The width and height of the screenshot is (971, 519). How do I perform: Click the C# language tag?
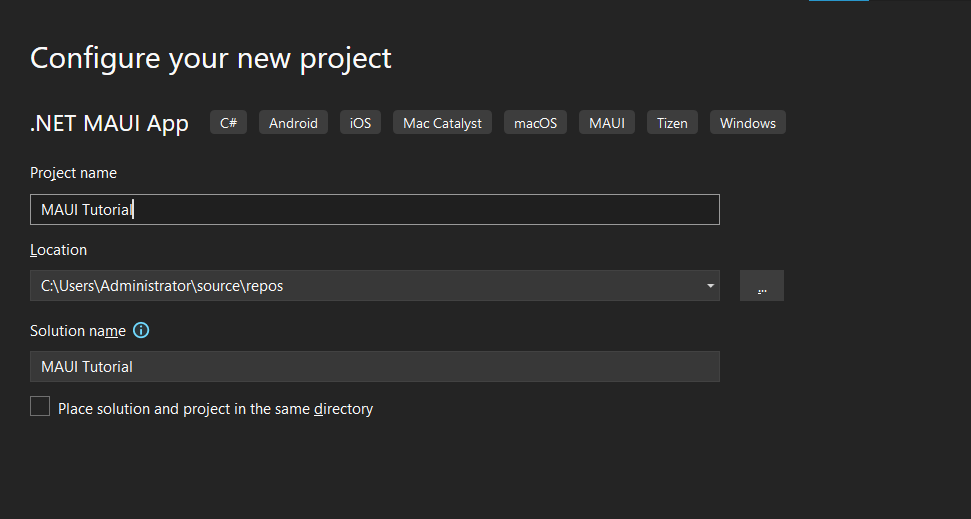[228, 123]
